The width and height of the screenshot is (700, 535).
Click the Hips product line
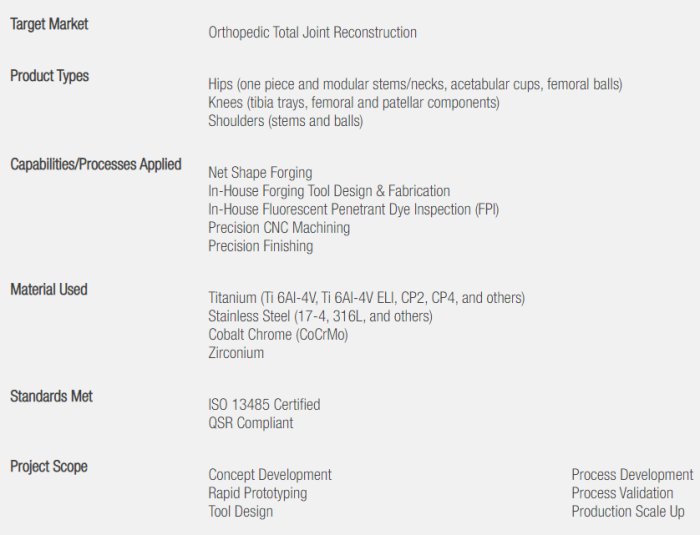[x=415, y=84]
